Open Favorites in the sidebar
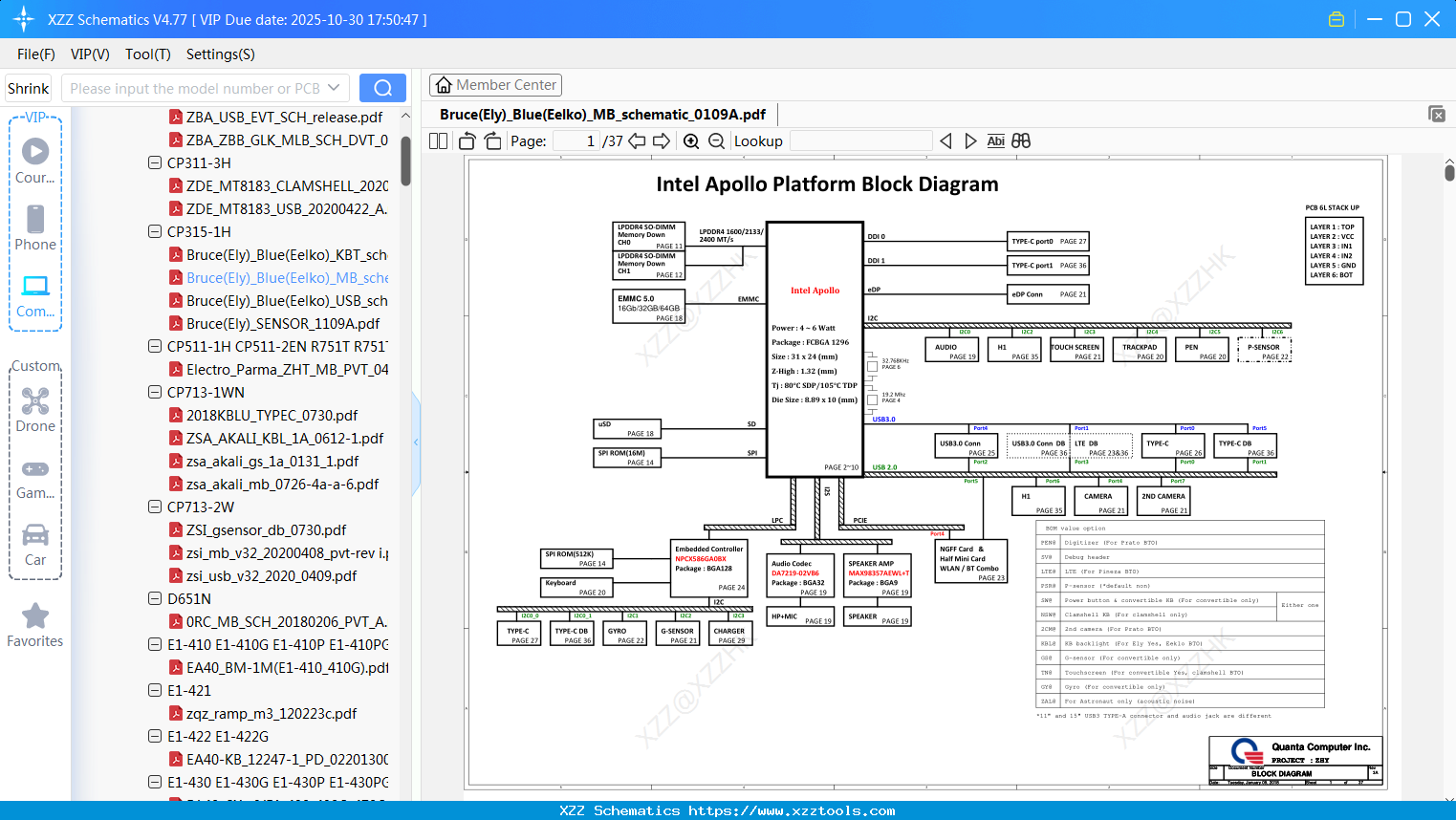This screenshot has height=820, width=1456. click(35, 626)
